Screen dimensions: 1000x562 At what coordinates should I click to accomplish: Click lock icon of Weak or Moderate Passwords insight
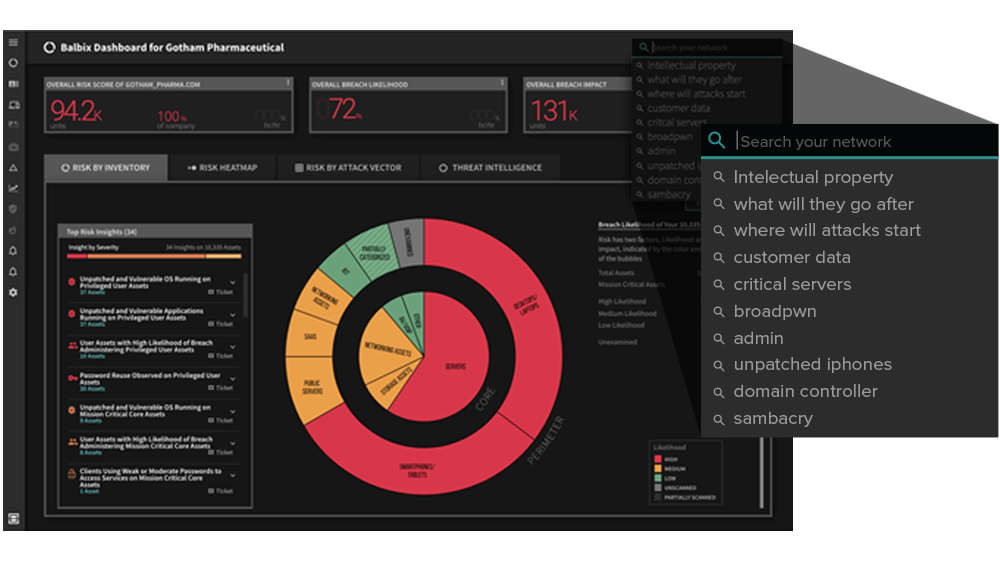71,473
